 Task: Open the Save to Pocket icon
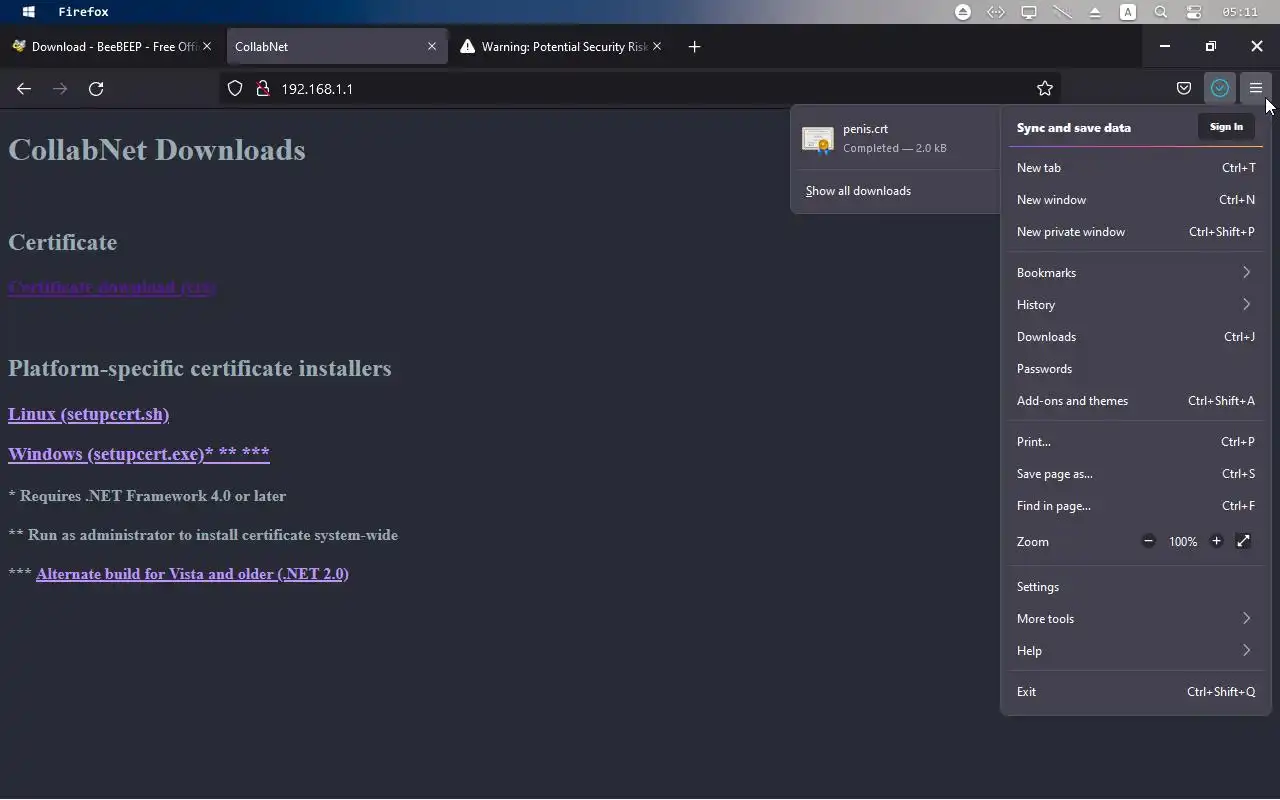1184,88
